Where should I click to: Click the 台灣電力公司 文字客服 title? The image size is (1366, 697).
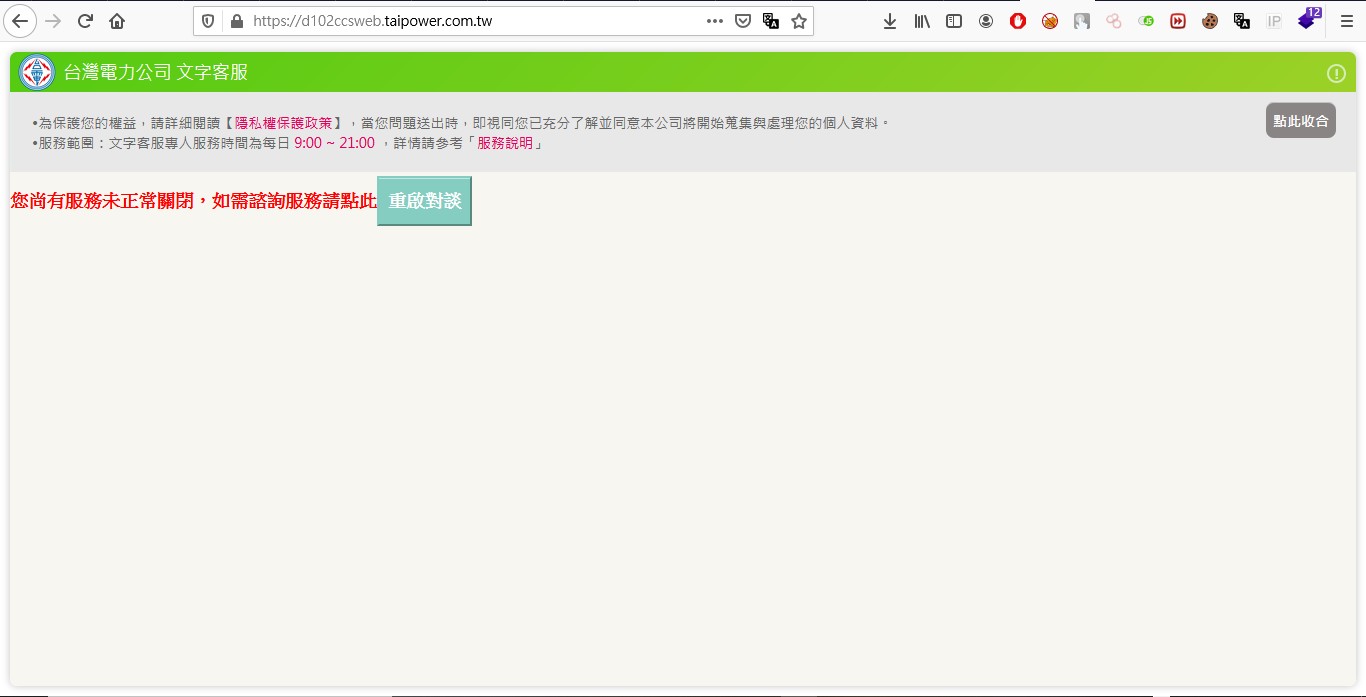[x=156, y=72]
